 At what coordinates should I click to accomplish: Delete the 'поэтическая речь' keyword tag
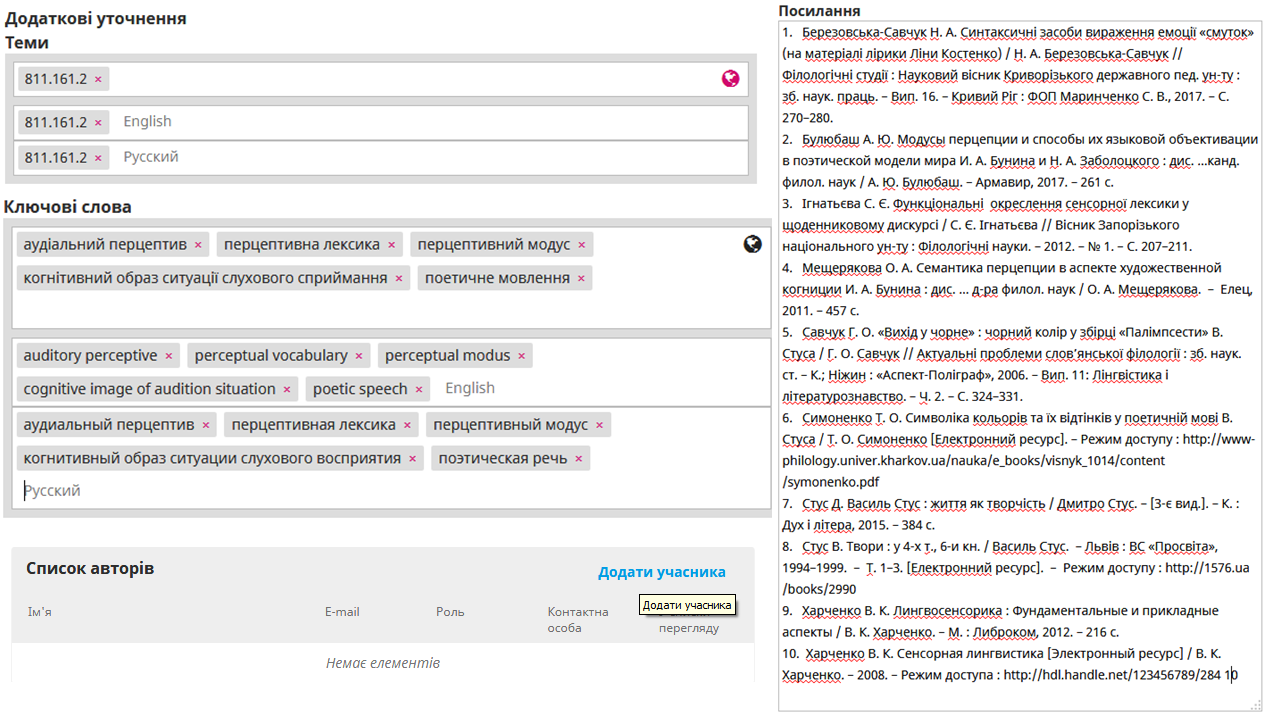[579, 459]
